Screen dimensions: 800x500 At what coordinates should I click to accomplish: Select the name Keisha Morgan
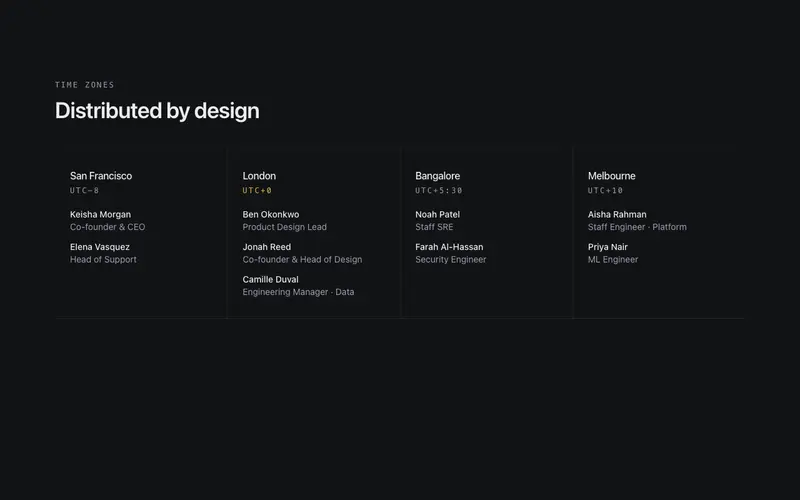point(101,215)
